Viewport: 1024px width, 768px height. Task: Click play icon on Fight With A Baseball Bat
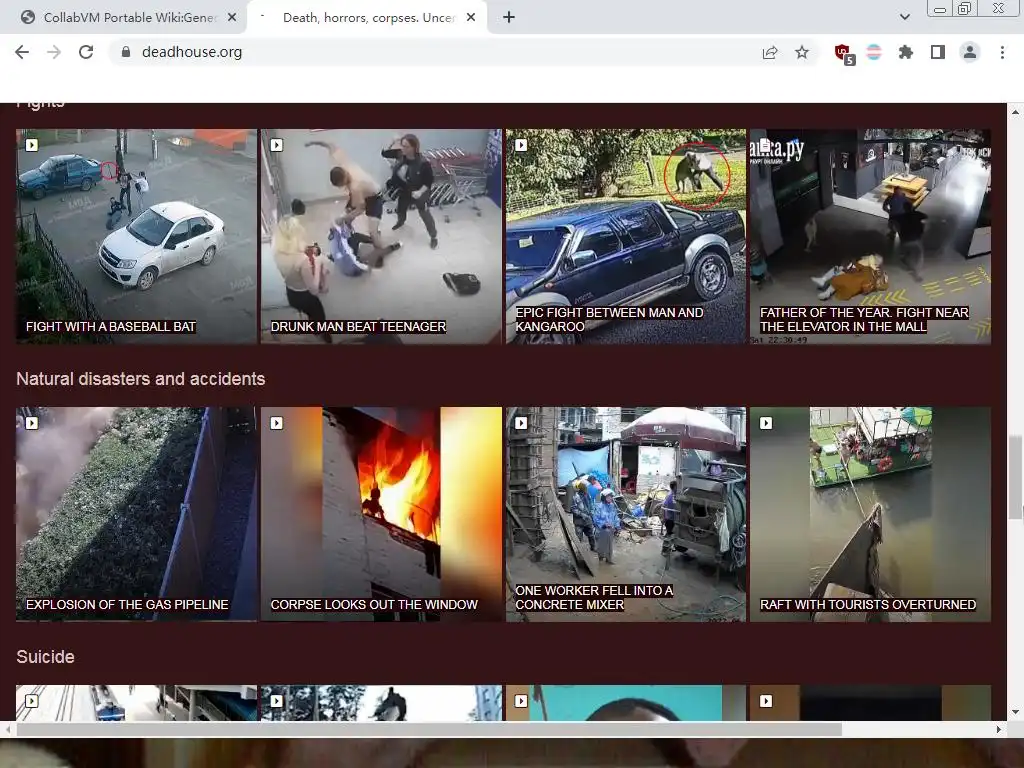[x=31, y=145]
